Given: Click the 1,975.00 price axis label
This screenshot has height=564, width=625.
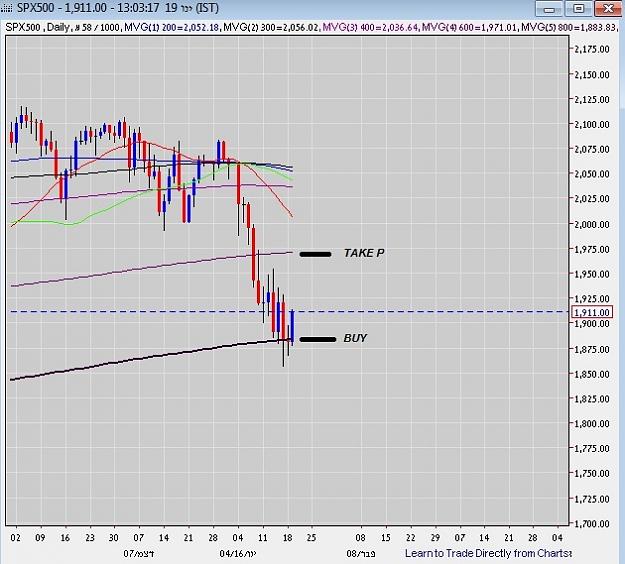Looking at the screenshot, I should [x=592, y=249].
